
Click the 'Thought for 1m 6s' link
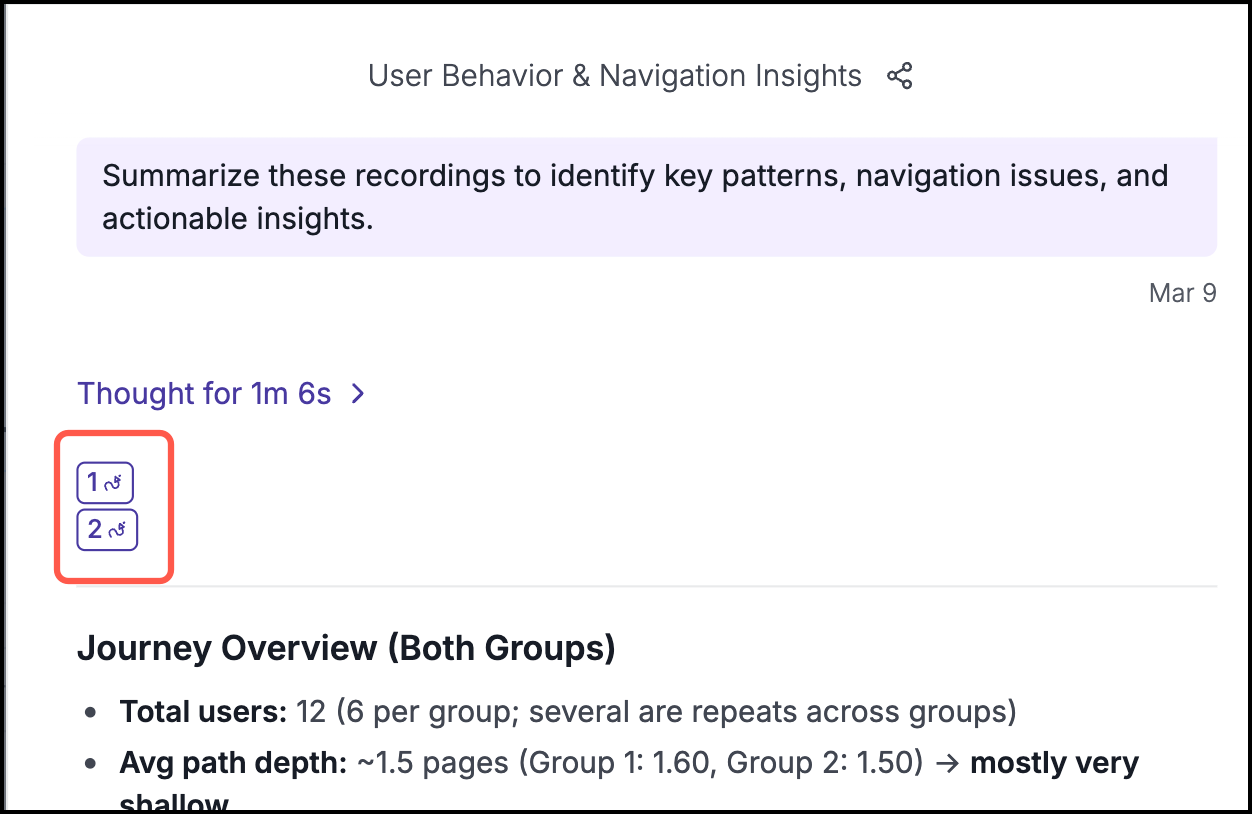point(204,394)
